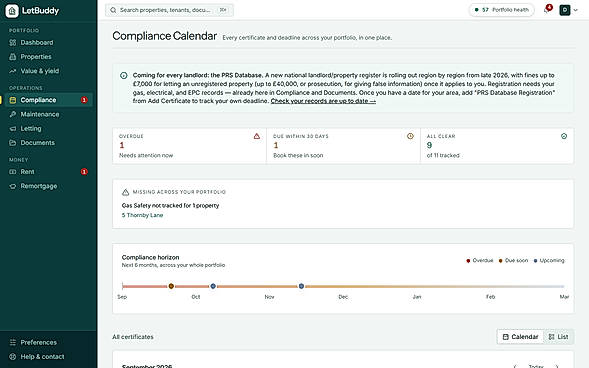Click the Due soon legend orange dot
This screenshot has width=589, height=368.
(x=500, y=261)
